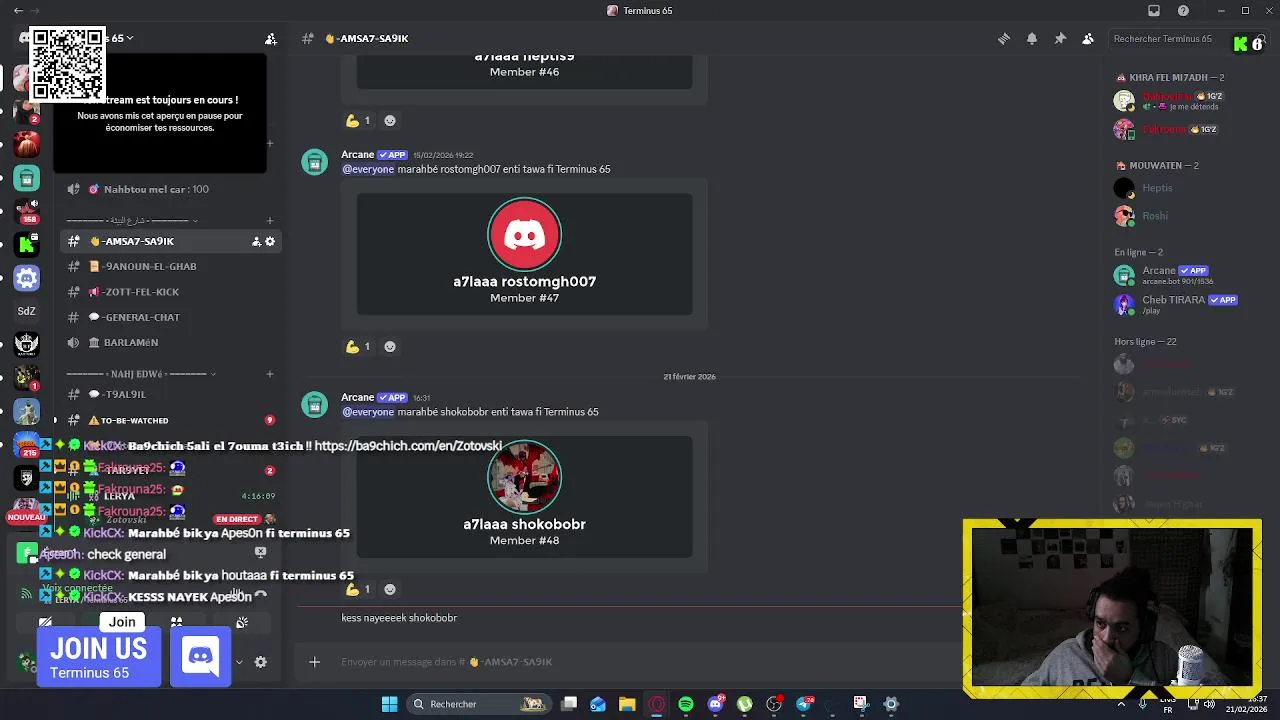Go back with the left arrow
The width and height of the screenshot is (1280, 720).
click(18, 10)
